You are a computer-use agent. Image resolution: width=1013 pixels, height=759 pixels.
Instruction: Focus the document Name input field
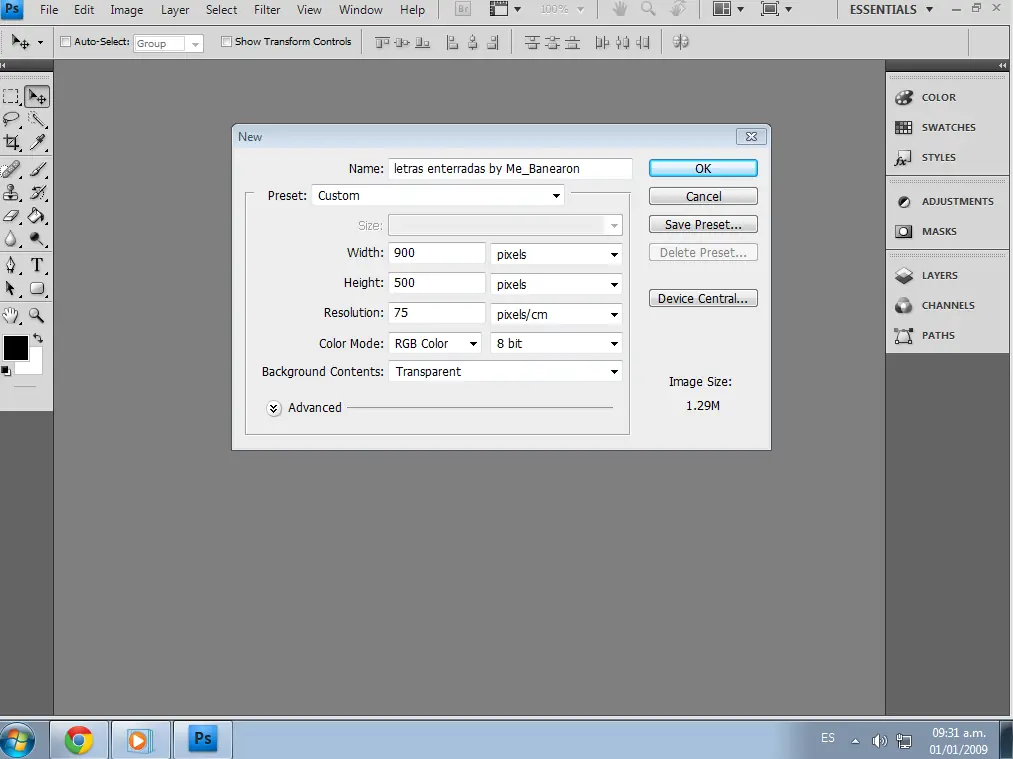pyautogui.click(x=510, y=169)
